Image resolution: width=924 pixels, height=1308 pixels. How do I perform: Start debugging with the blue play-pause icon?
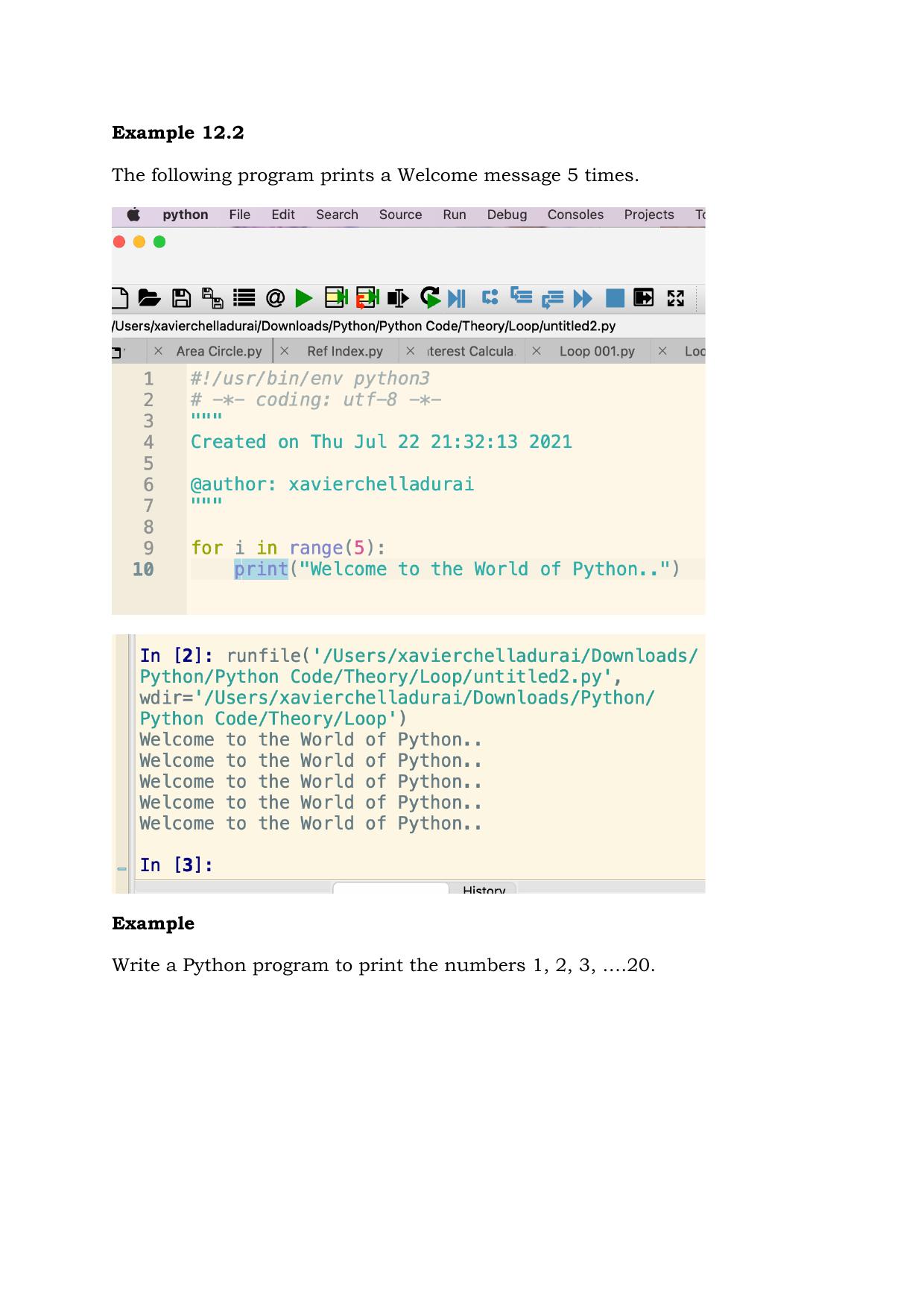tap(457, 299)
